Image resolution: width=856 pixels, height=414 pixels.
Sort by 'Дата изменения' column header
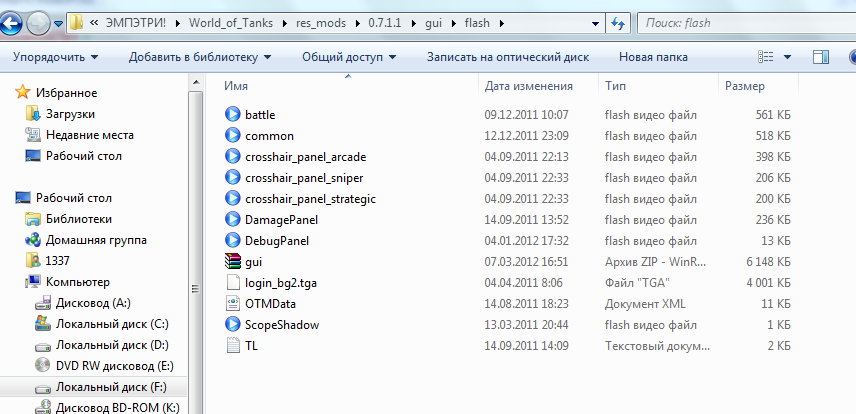(x=528, y=86)
